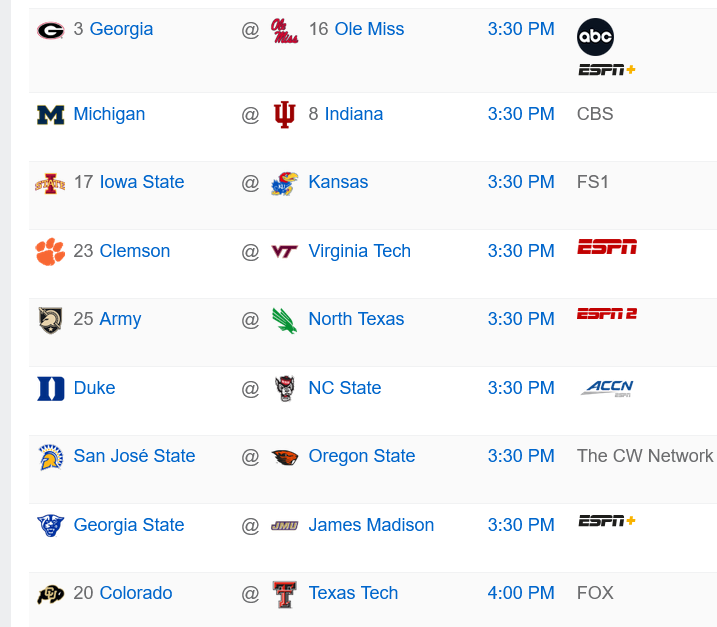Click the Ole Miss team logo
This screenshot has height=627, width=717.
click(285, 30)
